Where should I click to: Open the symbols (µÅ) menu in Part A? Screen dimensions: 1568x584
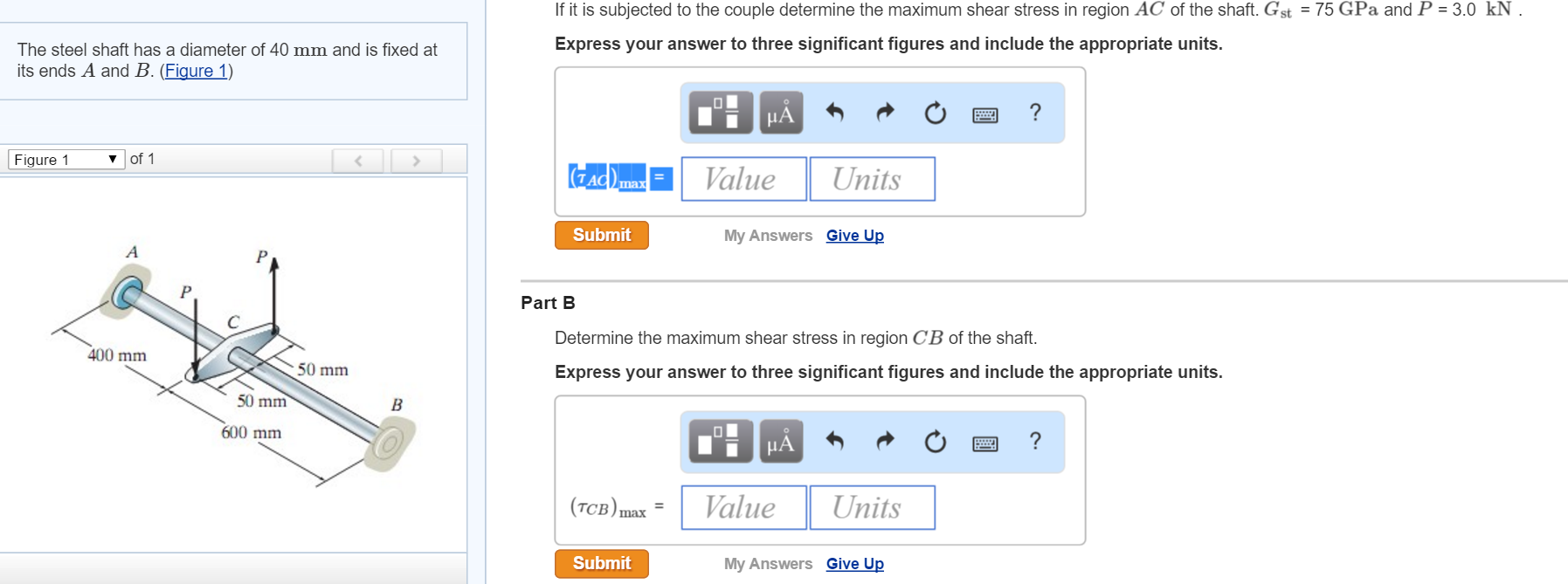click(x=781, y=113)
